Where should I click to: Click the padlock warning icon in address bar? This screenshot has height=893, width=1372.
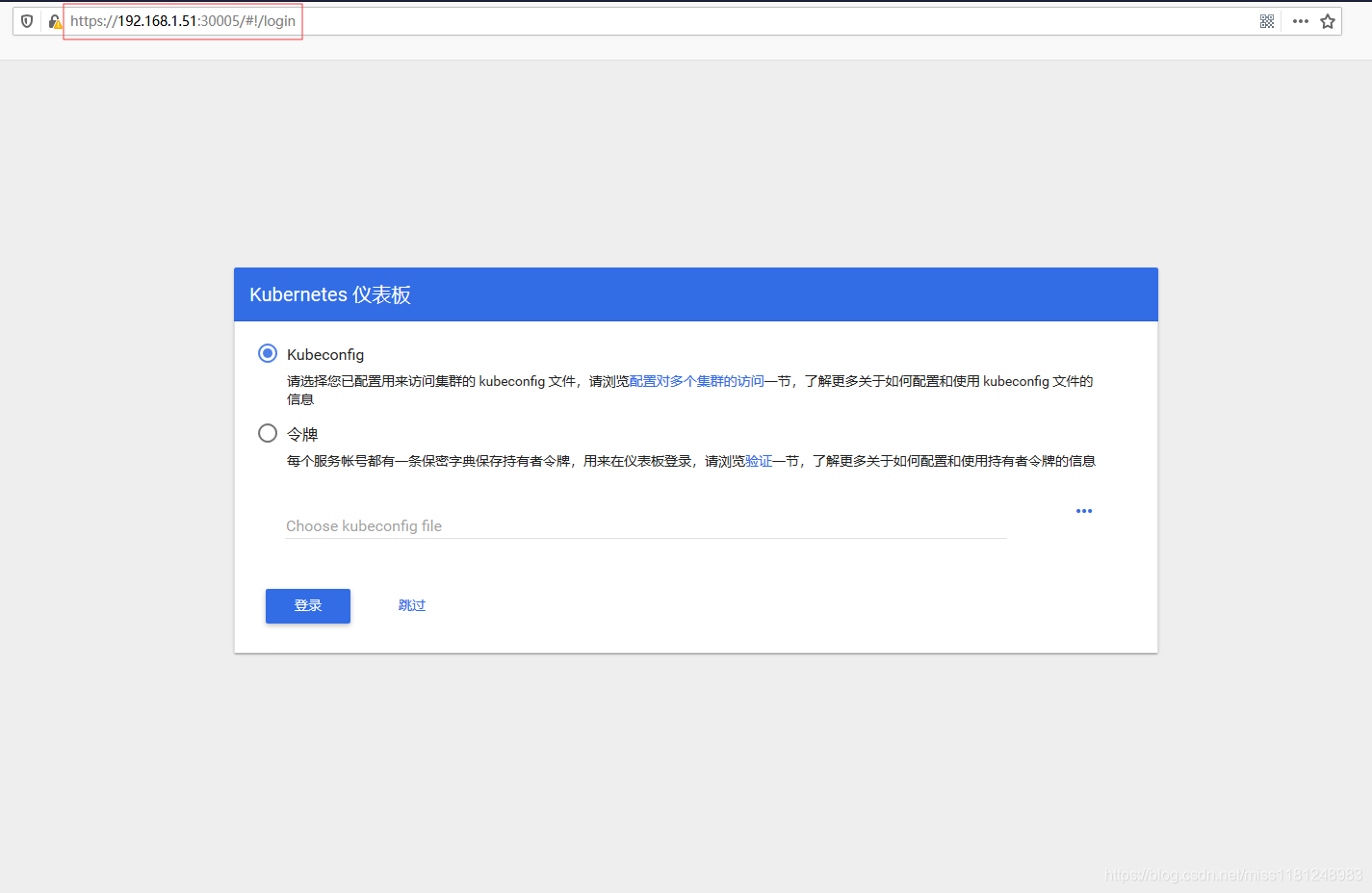click(55, 20)
